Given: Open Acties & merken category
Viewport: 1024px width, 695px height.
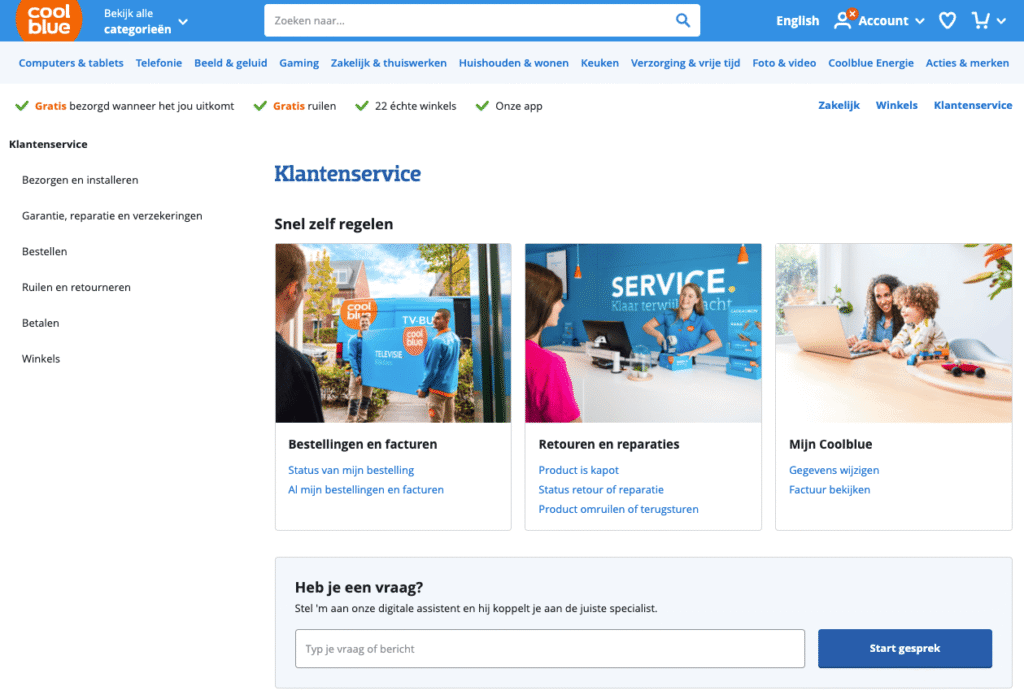Looking at the screenshot, I should [x=967, y=63].
